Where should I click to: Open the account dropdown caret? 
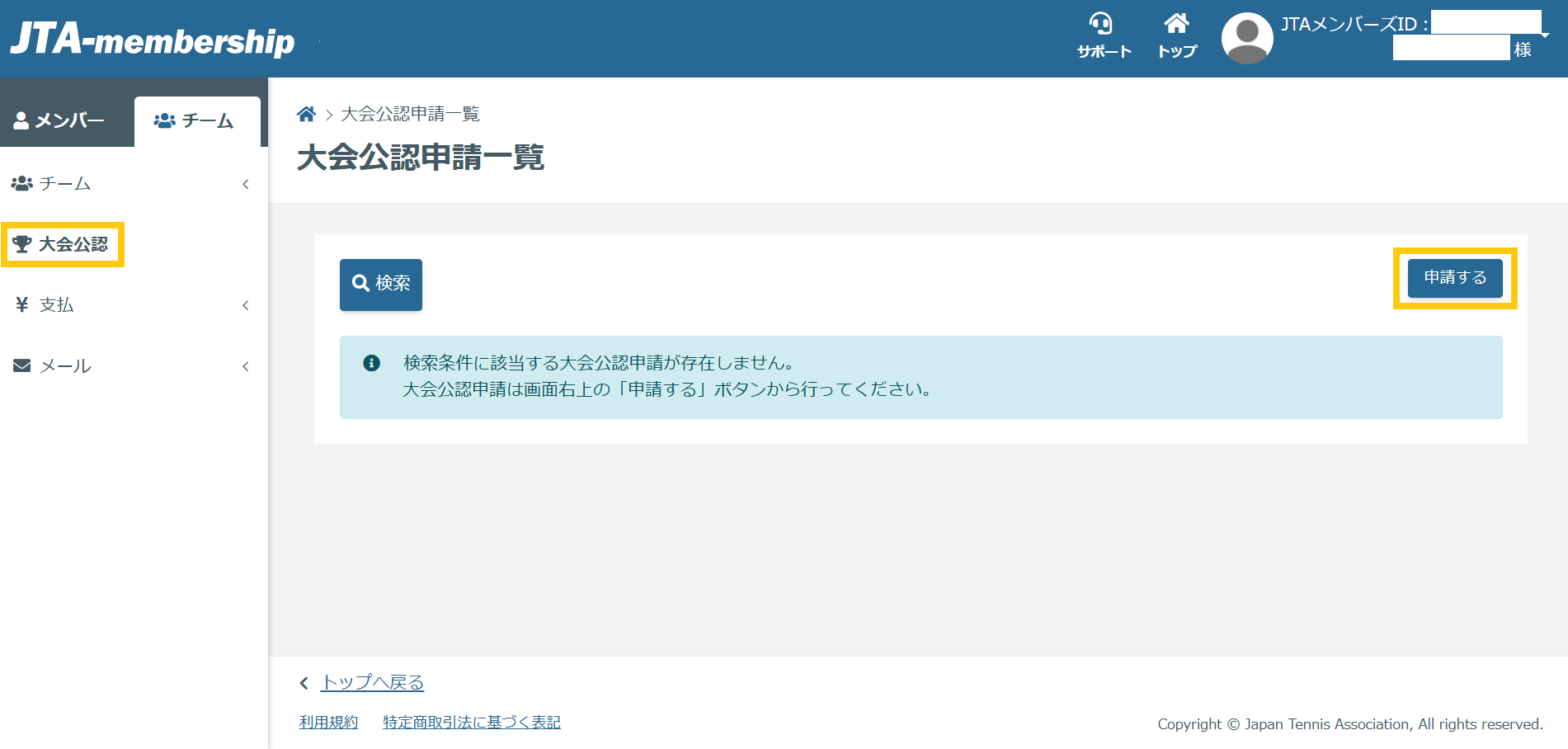1545,35
